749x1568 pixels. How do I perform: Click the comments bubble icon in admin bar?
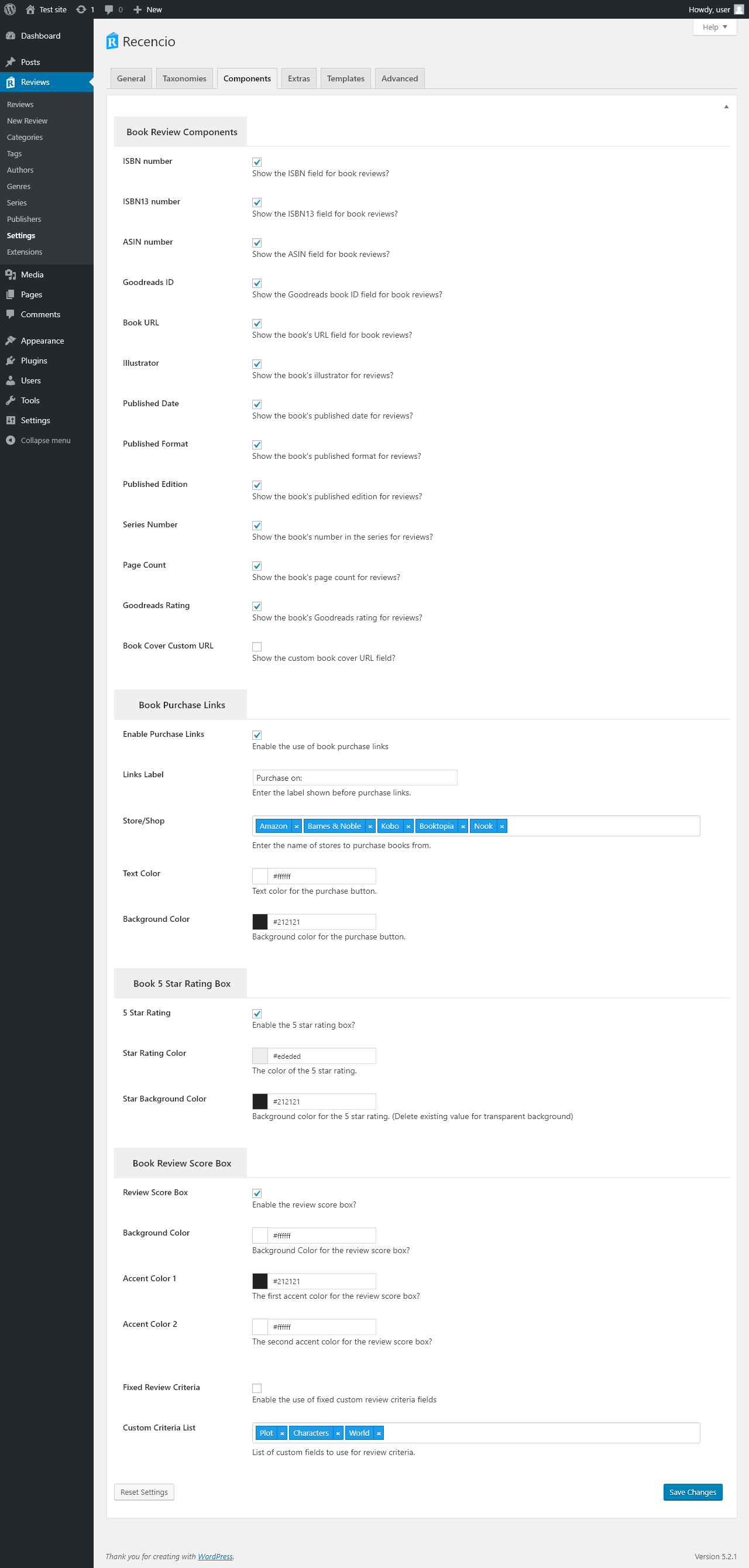point(109,9)
